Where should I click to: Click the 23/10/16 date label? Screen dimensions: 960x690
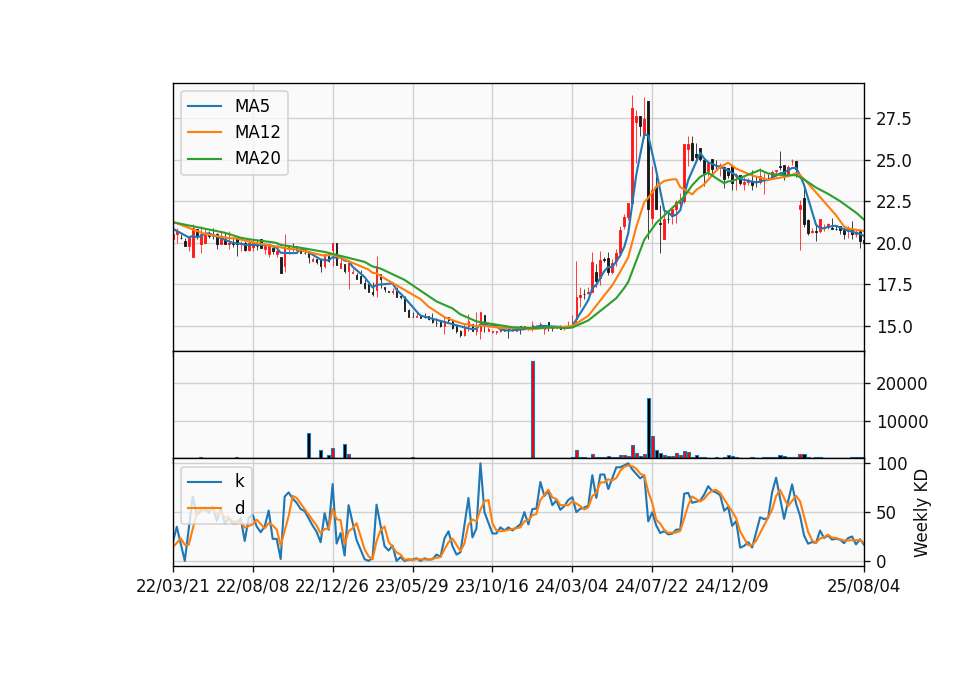(492, 586)
